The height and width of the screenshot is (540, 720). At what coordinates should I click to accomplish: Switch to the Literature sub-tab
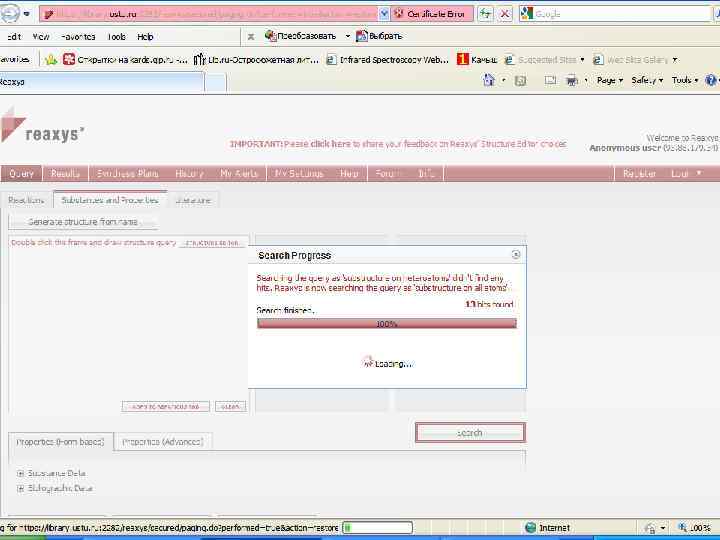[x=193, y=200]
